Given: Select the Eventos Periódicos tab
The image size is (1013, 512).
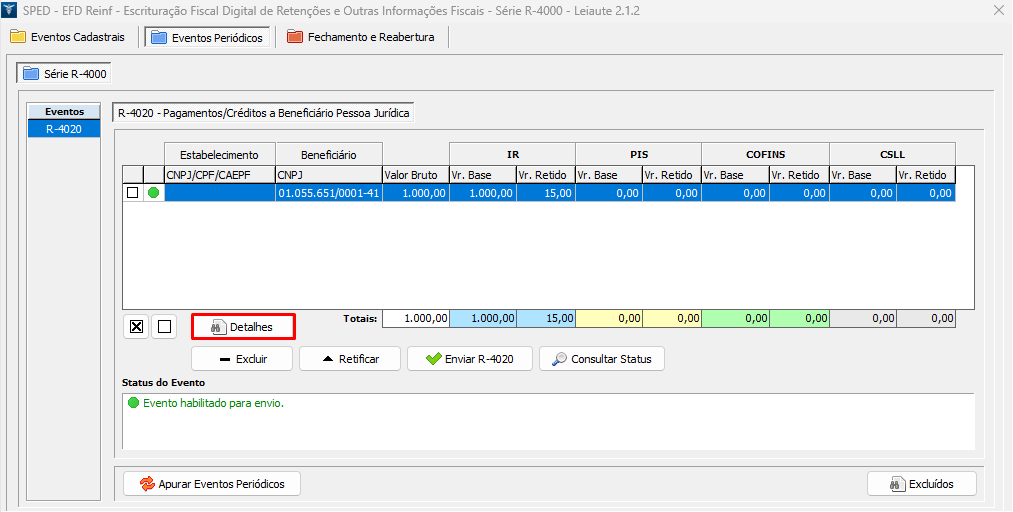Looking at the screenshot, I should (207, 37).
